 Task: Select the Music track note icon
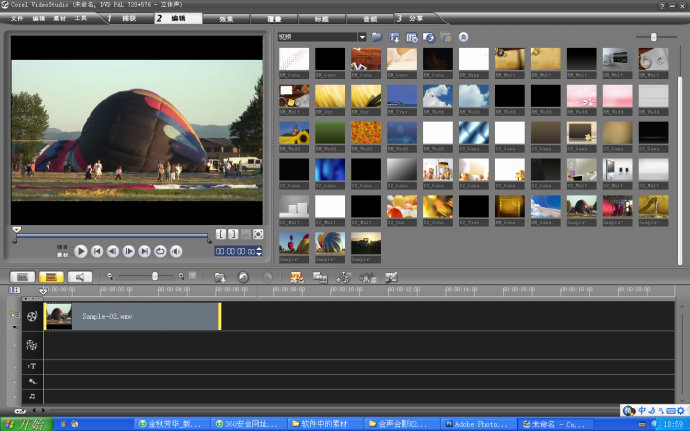click(x=32, y=396)
